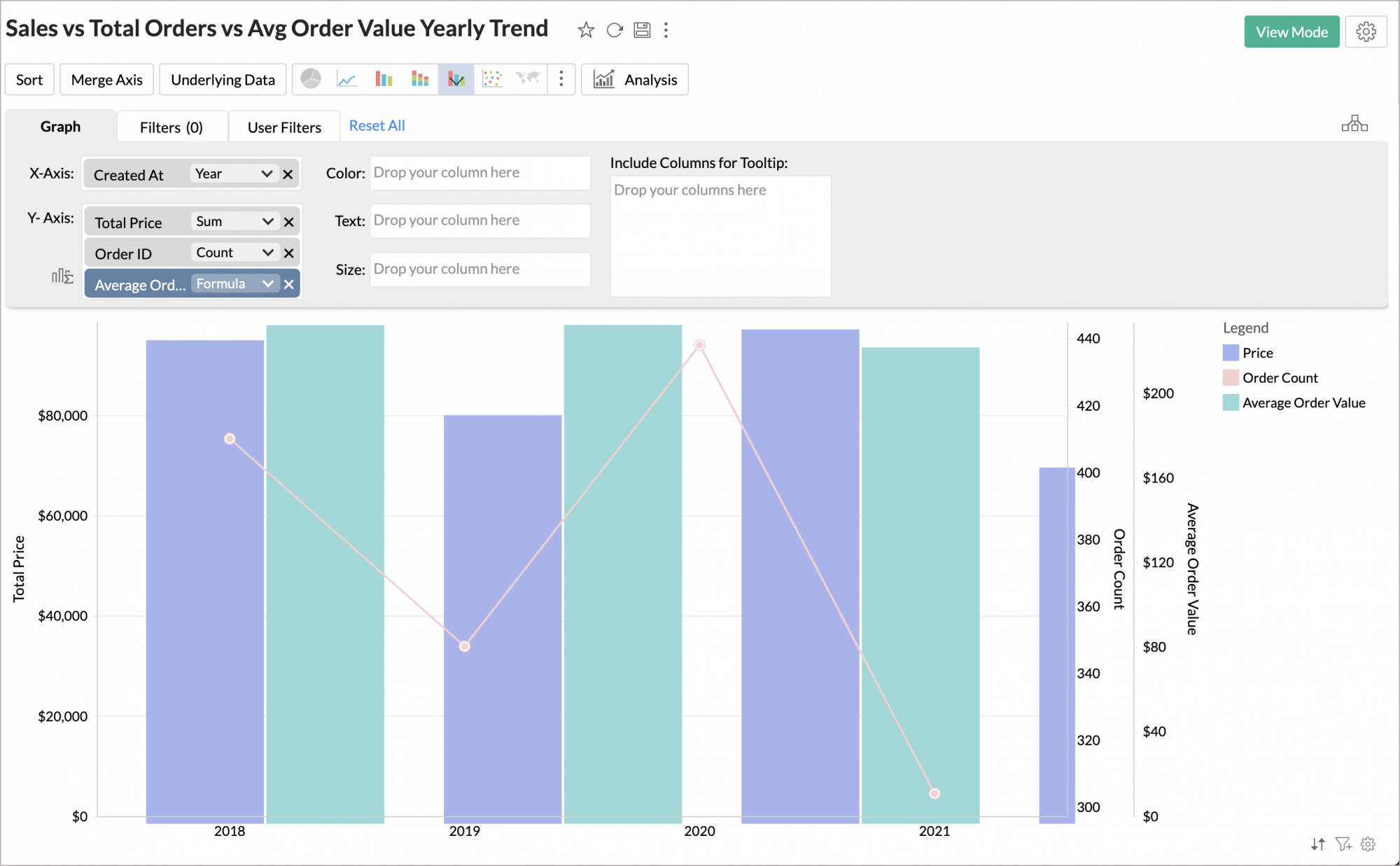Click the Reset All link
Screen dimensions: 1400x866
tap(377, 125)
